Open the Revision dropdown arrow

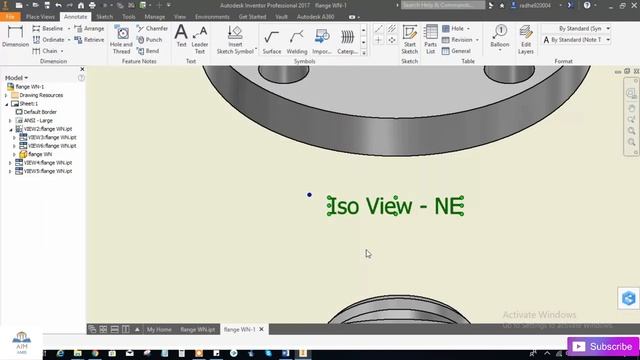(x=477, y=40)
